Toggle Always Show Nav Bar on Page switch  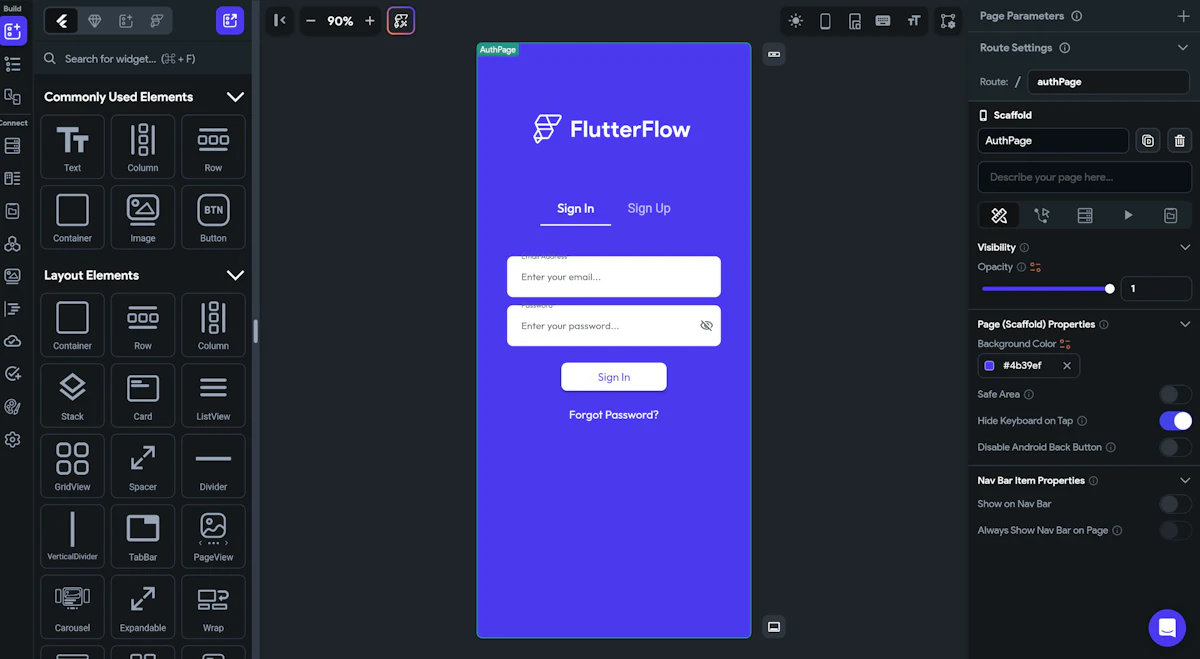pos(1175,531)
